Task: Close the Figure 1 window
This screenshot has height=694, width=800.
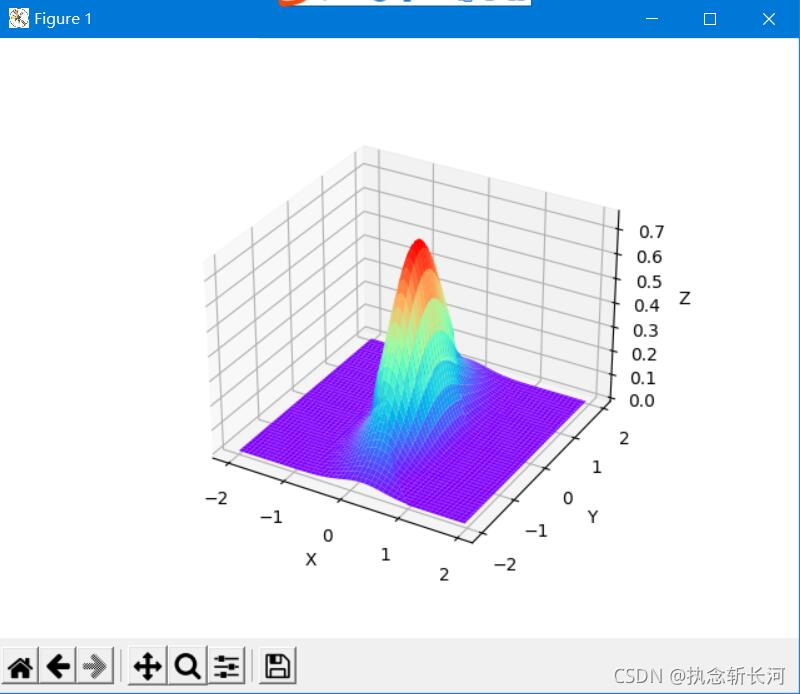Action: click(x=769, y=19)
